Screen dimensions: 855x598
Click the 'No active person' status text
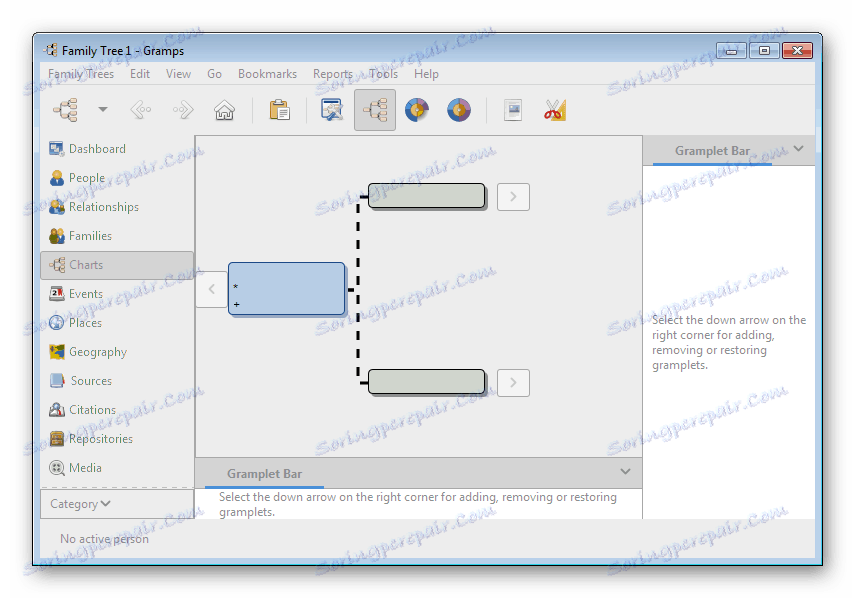click(x=104, y=539)
